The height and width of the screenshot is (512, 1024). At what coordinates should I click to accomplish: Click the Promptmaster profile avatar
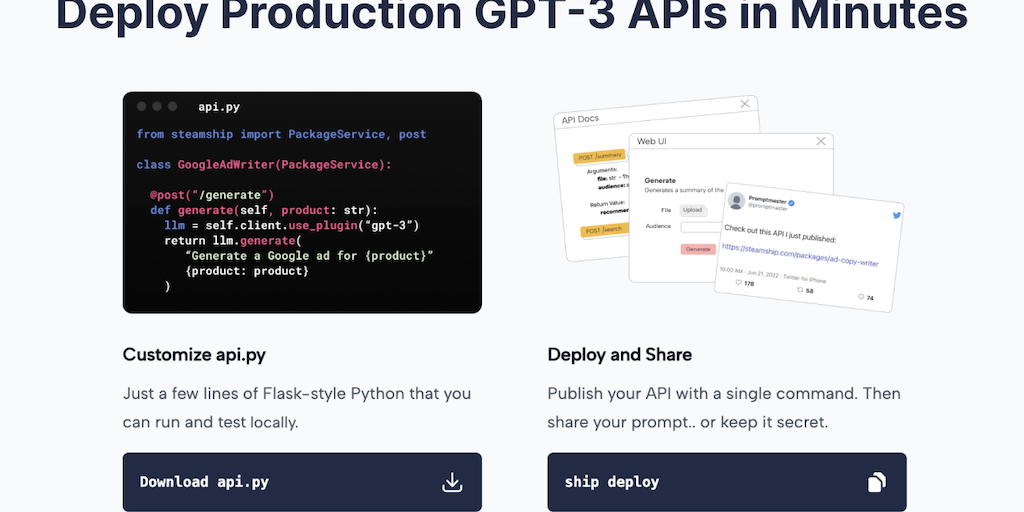737,200
